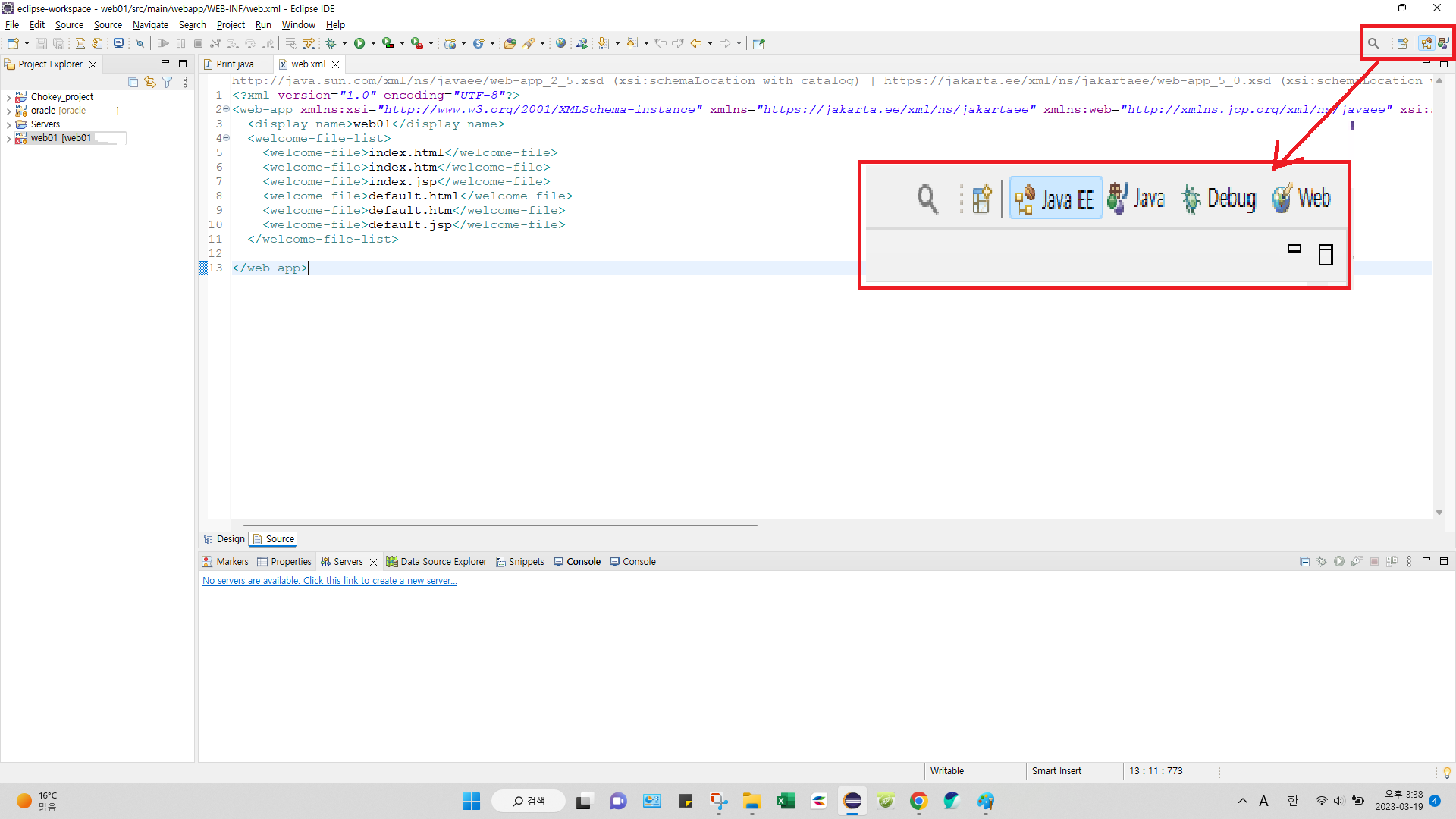This screenshot has height=819, width=1456.
Task: Open Chrome from the Windows taskbar
Action: tap(918, 801)
